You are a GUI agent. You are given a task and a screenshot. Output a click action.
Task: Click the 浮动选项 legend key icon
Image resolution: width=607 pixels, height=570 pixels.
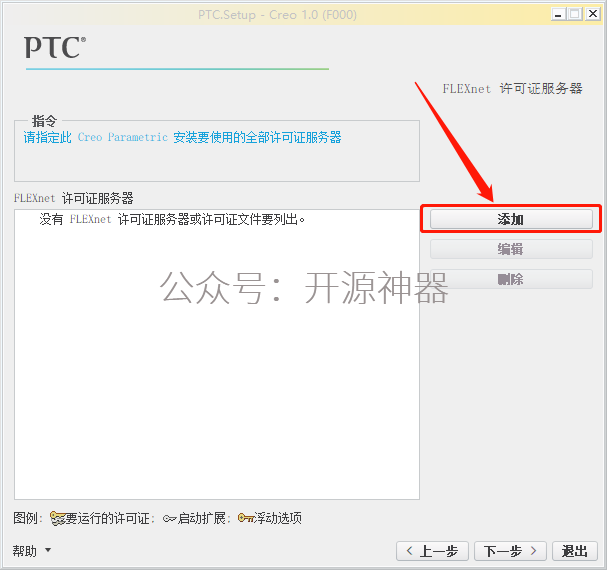(x=245, y=518)
